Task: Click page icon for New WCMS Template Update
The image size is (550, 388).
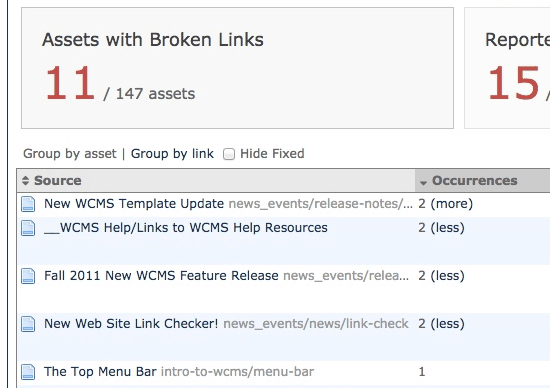Action: point(28,204)
